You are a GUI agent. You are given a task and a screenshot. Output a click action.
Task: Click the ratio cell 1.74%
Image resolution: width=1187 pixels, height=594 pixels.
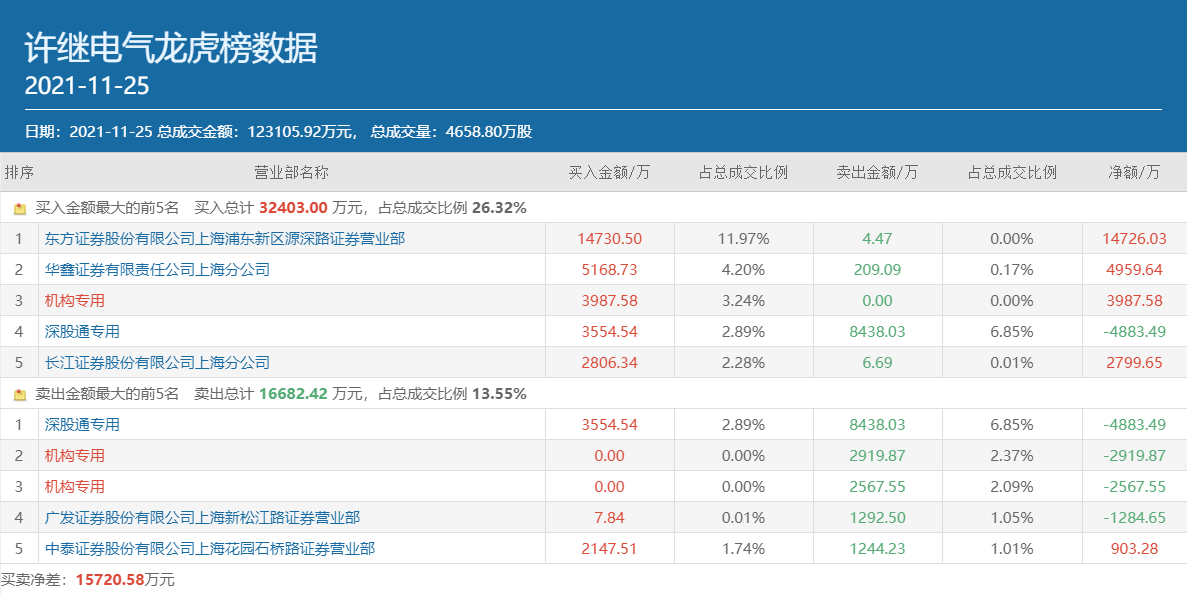(743, 549)
